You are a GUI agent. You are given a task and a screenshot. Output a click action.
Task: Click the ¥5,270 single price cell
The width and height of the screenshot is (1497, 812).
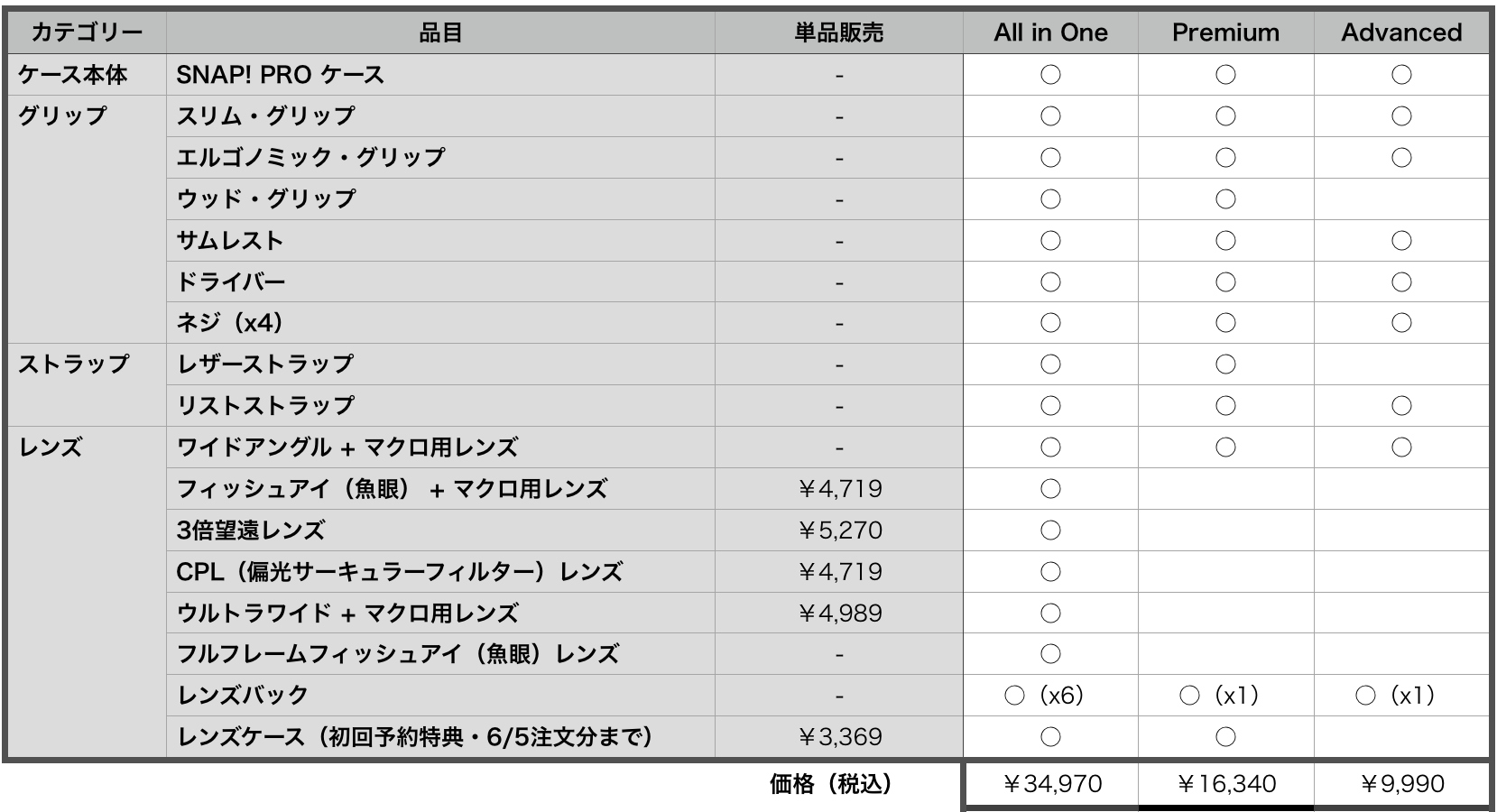pos(839,531)
